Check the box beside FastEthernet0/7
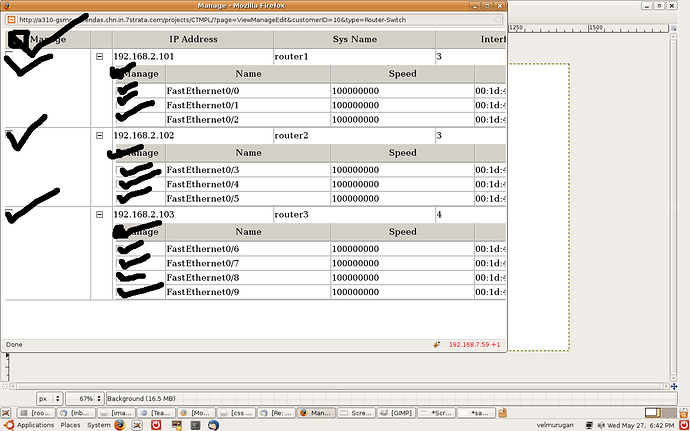Screen dimensions: 690x431 click(x=119, y=263)
